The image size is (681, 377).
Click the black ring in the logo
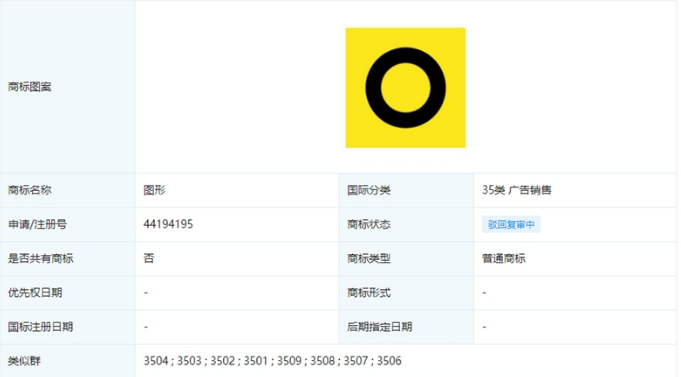pyautogui.click(x=405, y=88)
